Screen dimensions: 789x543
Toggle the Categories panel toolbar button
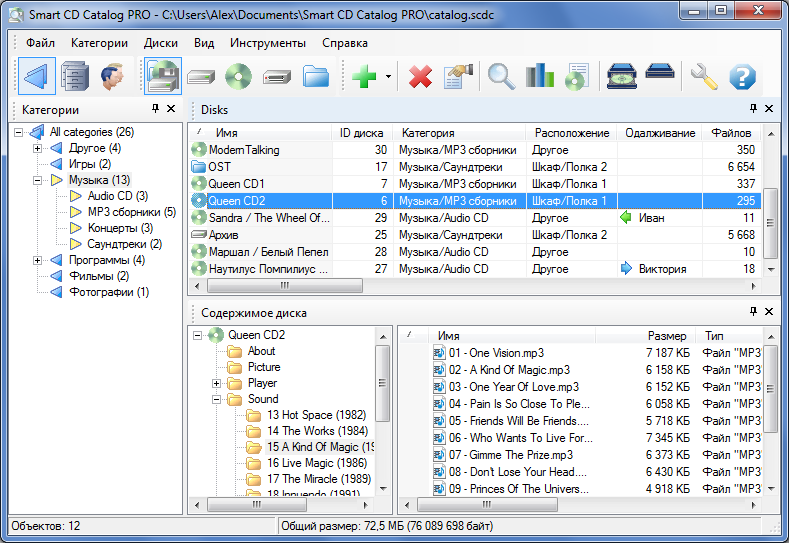37,76
